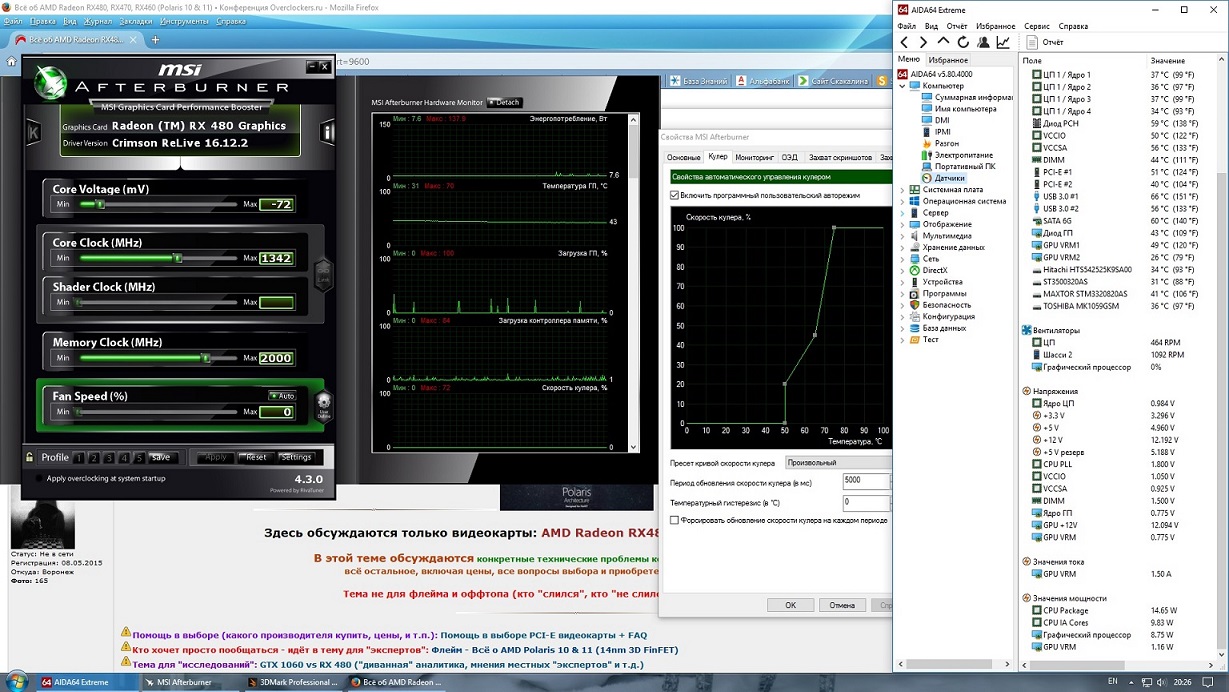1229x692 pixels.
Task: Select Afterburner profile slot 5
Action: [139, 458]
